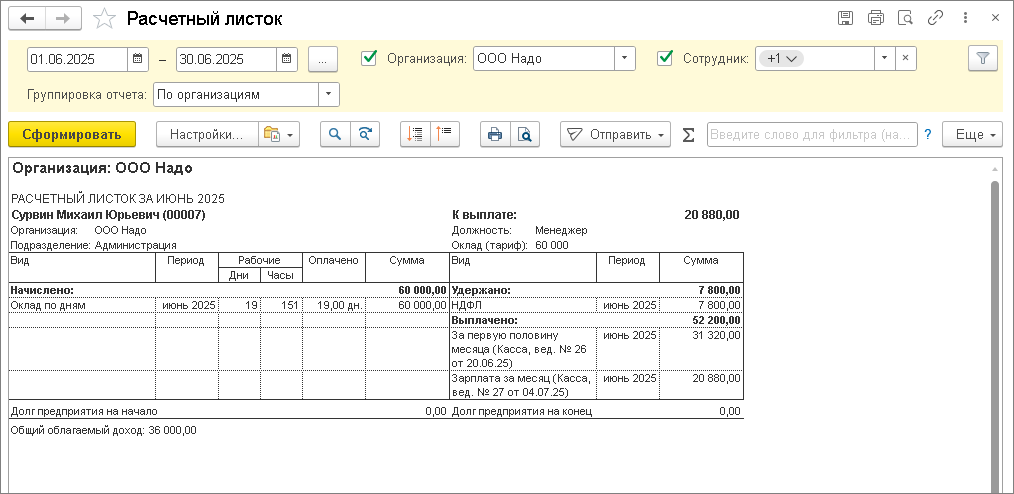This screenshot has width=1014, height=494.
Task: Print report with toolbar printer icon
Action: [x=495, y=134]
